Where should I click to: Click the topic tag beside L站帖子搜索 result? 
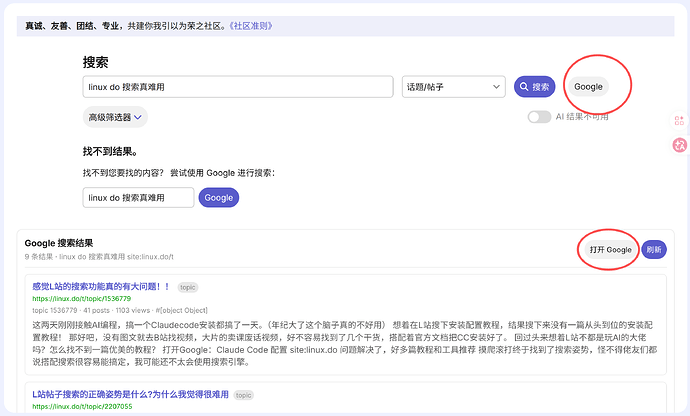(243, 395)
